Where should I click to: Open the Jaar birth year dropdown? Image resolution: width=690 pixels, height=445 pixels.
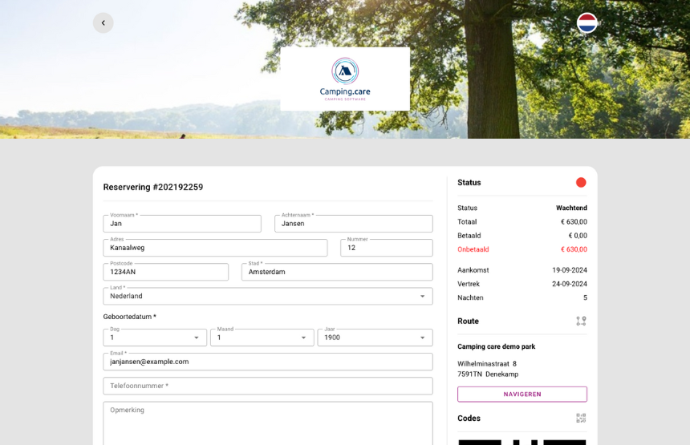coord(374,338)
